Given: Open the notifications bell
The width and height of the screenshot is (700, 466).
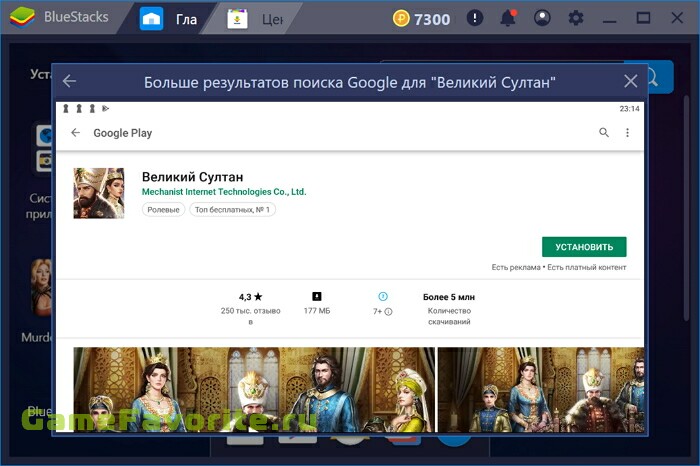Looking at the screenshot, I should 508,18.
